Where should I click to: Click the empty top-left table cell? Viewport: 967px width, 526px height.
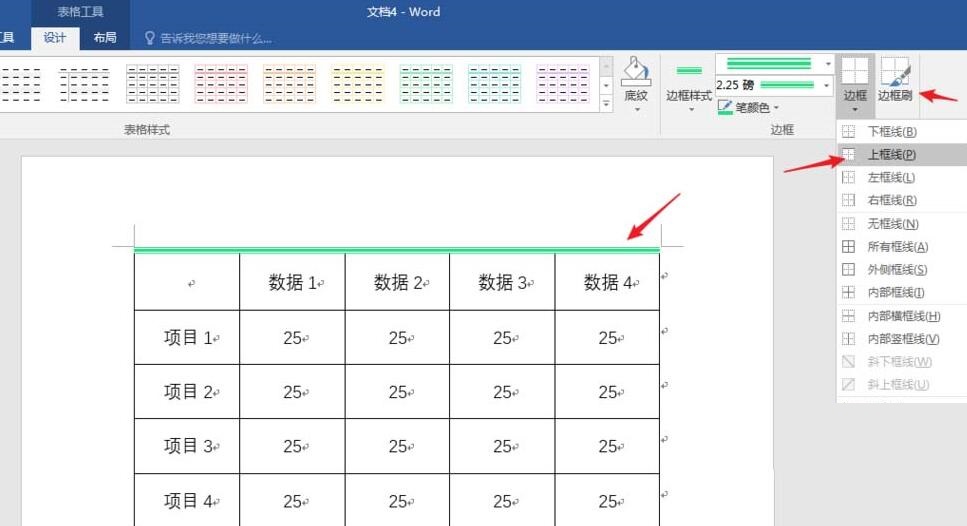click(187, 282)
